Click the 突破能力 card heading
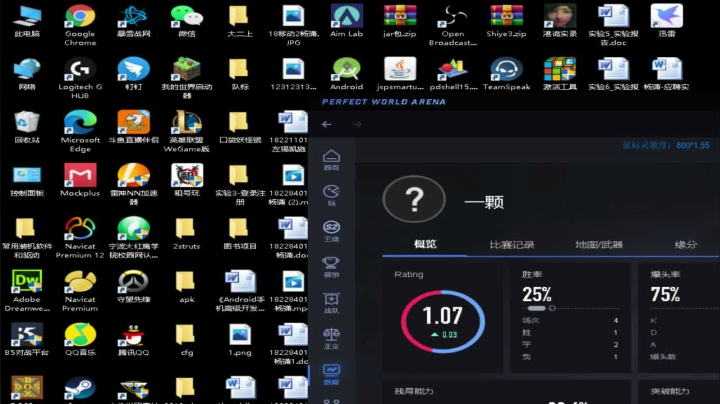Screen dimensions: 720x404 tap(670, 391)
